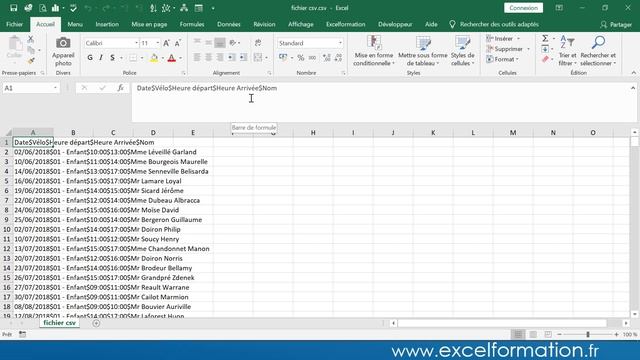Screen dimensions: 640x360
Task: Switch to the Données tab
Action: pyautogui.click(x=229, y=24)
